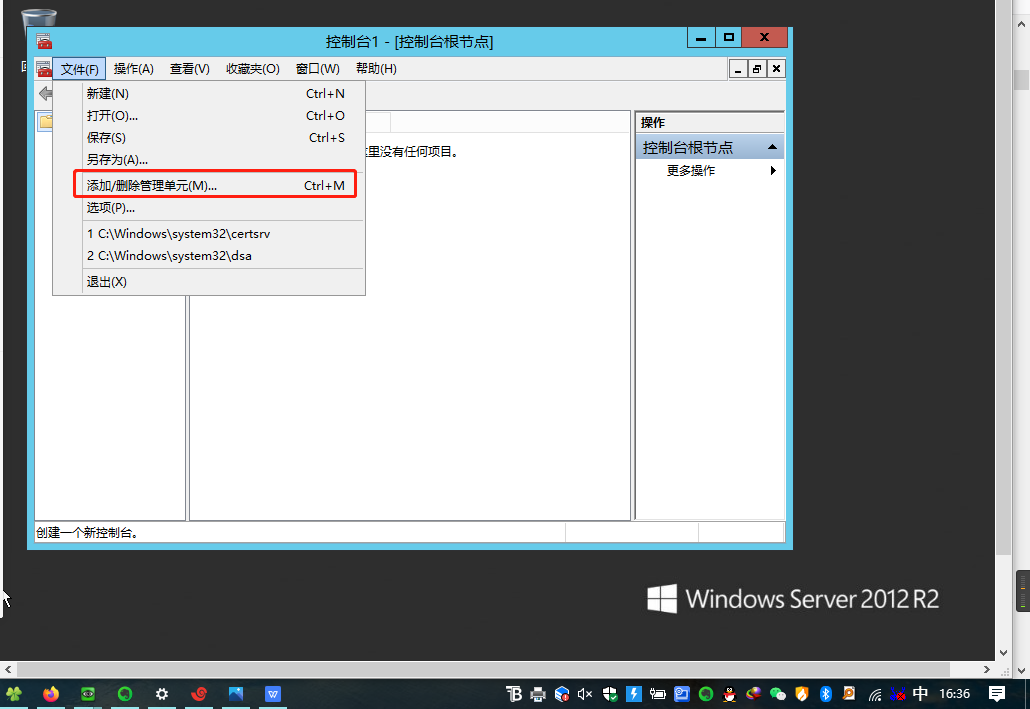Click the blue camera tray icon
Image resolution: width=1030 pixels, height=709 pixels.
pyautogui.click(x=682, y=694)
